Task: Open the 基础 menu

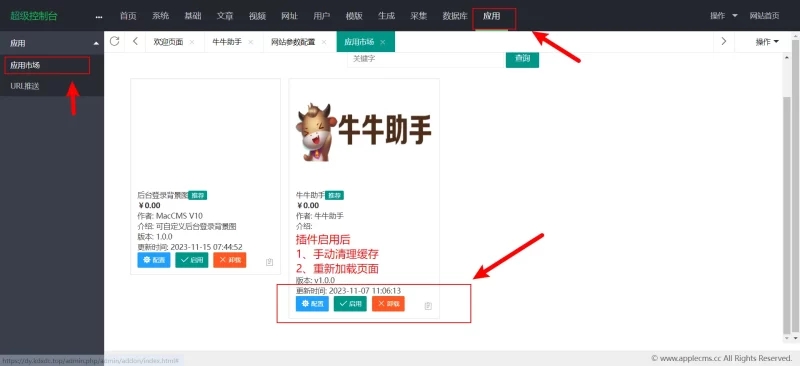Action: pyautogui.click(x=192, y=16)
